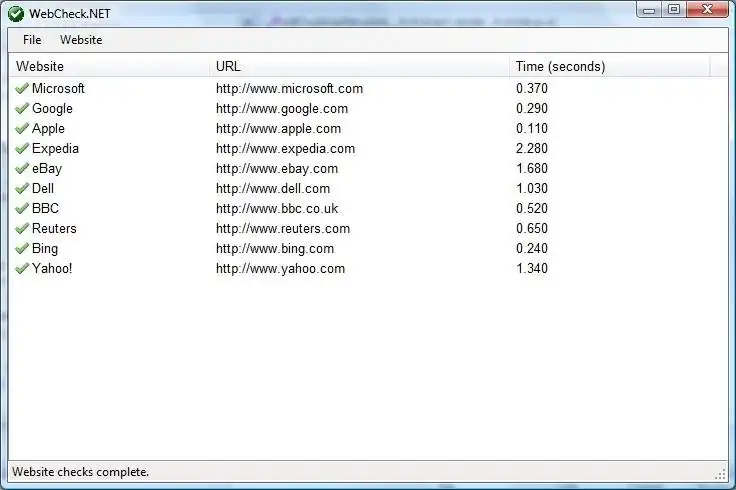This screenshot has width=736, height=490.
Task: Open the Website menu
Action: click(x=81, y=40)
